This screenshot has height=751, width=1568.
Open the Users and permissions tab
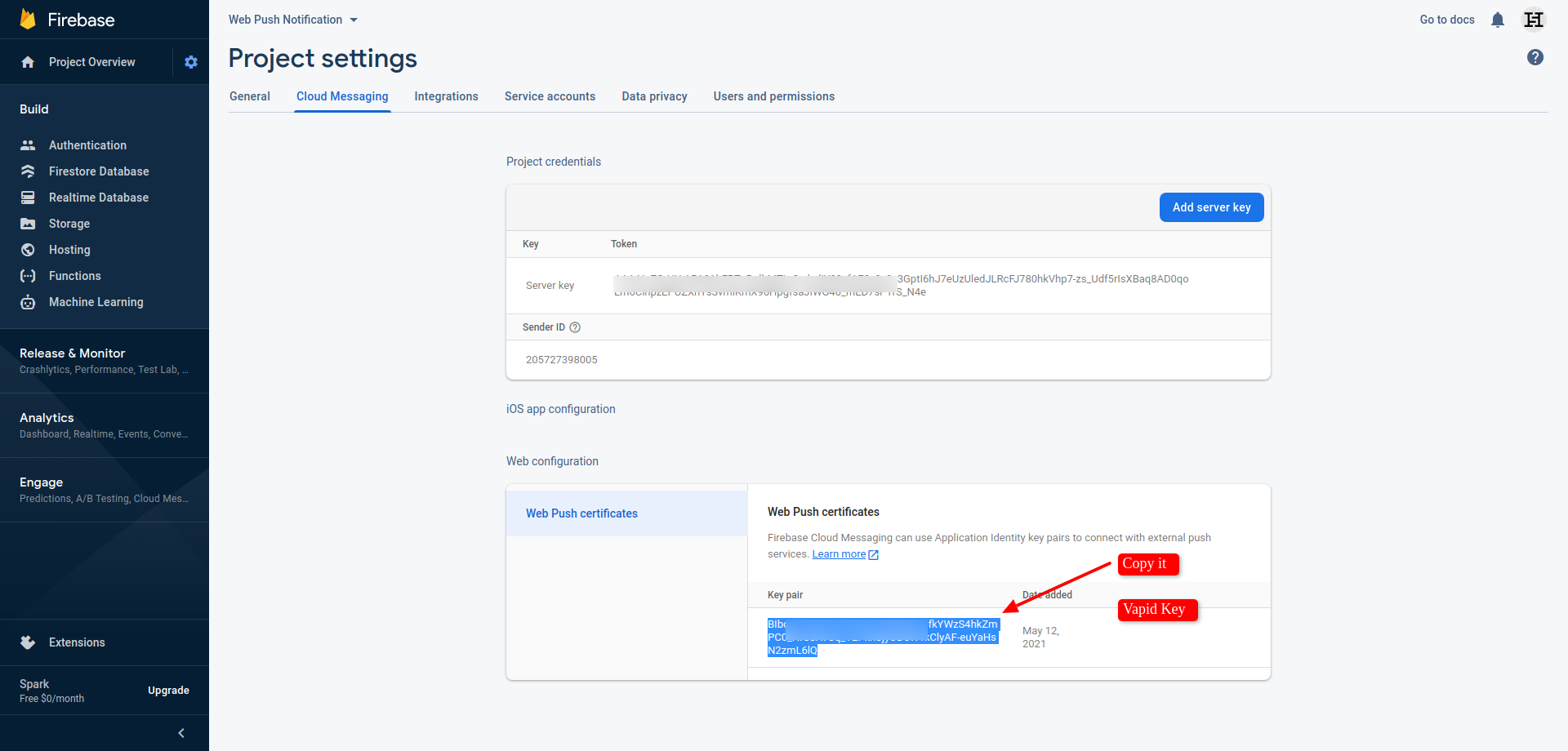[774, 96]
